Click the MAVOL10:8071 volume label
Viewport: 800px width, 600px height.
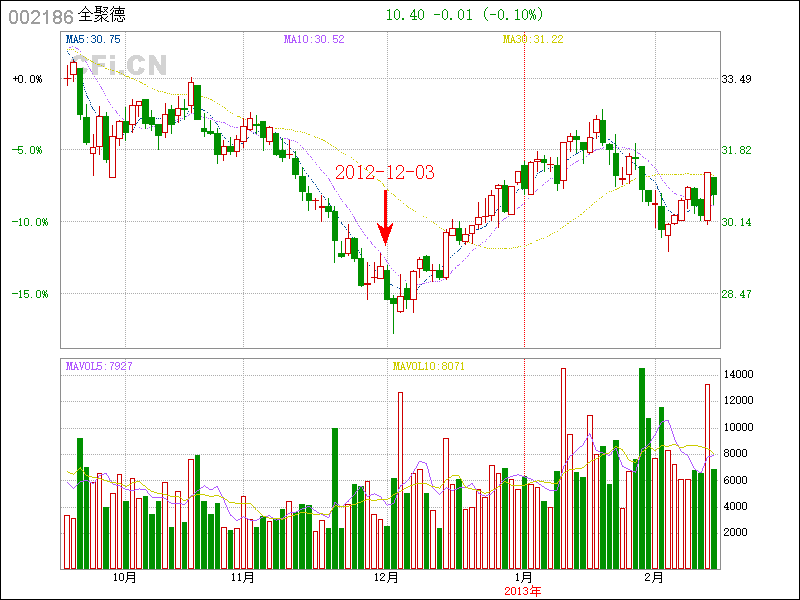pos(429,366)
